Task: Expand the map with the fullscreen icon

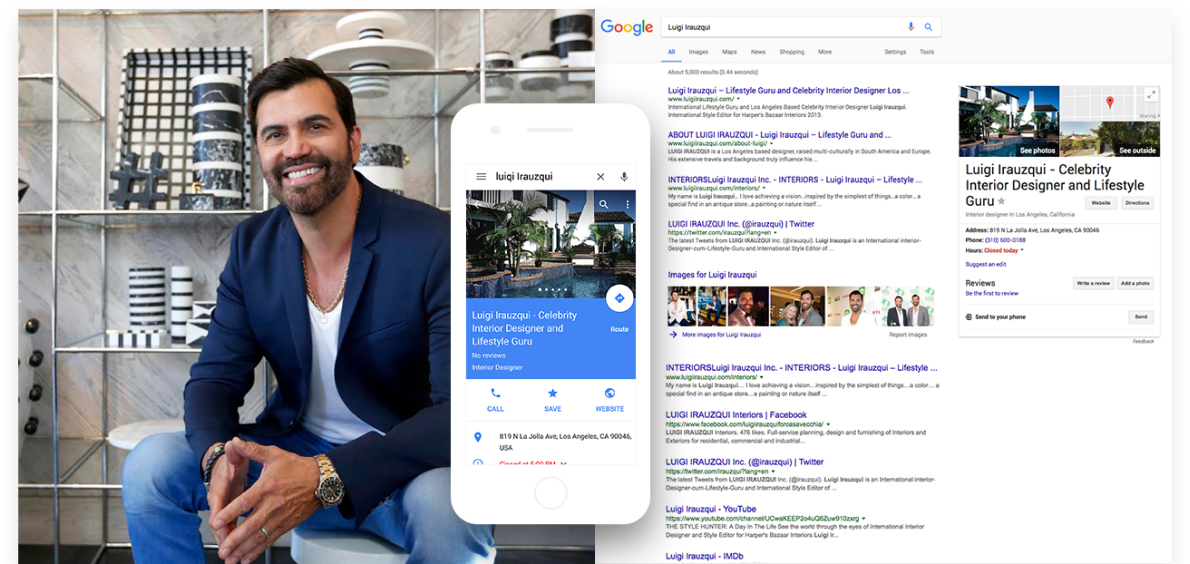Action: point(1151,95)
